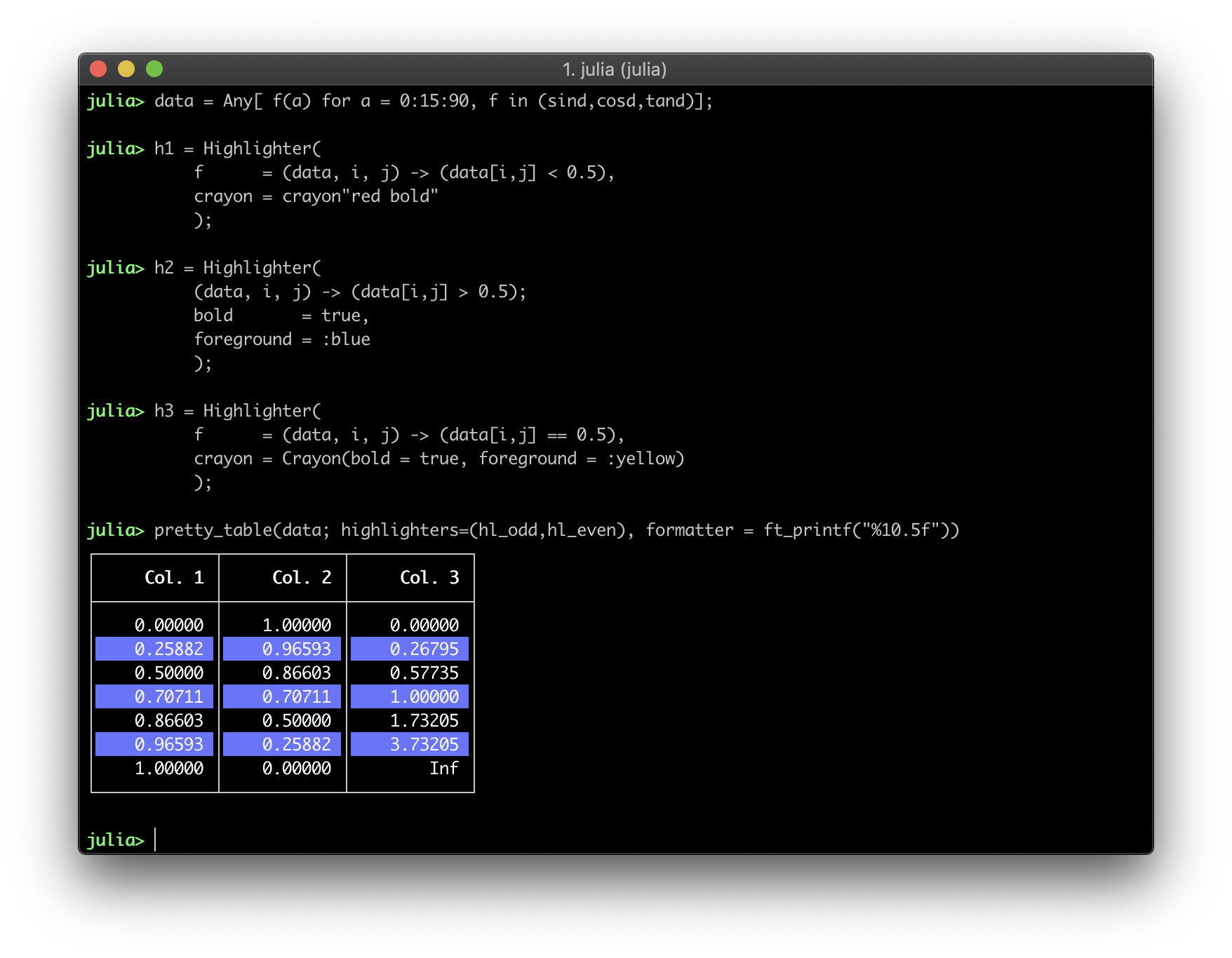The width and height of the screenshot is (1232, 958).
Task: Click the 'Inf' value in the table
Action: (443, 768)
